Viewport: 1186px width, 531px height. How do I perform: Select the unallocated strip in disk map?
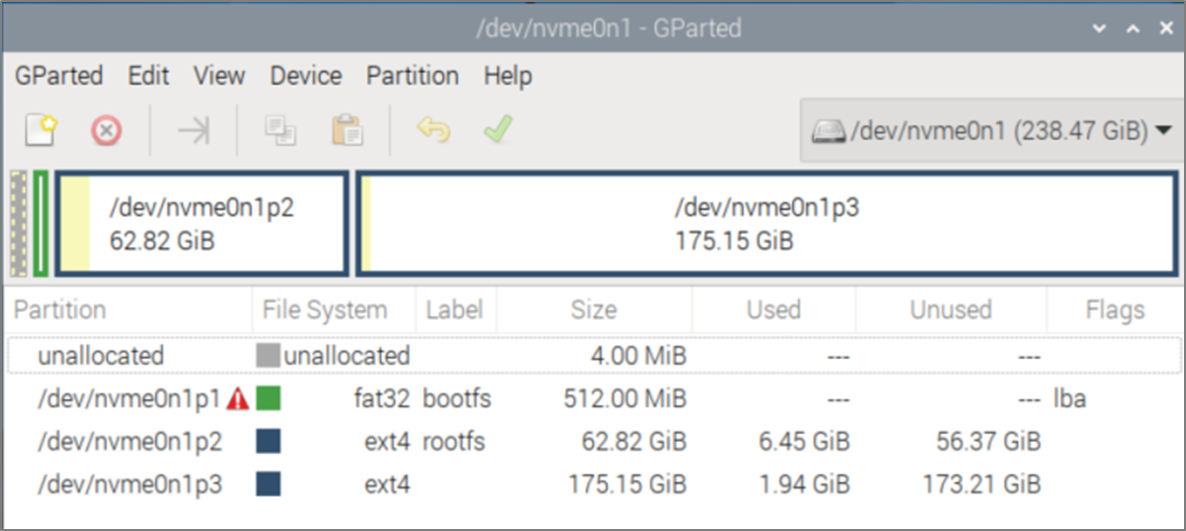coord(20,224)
